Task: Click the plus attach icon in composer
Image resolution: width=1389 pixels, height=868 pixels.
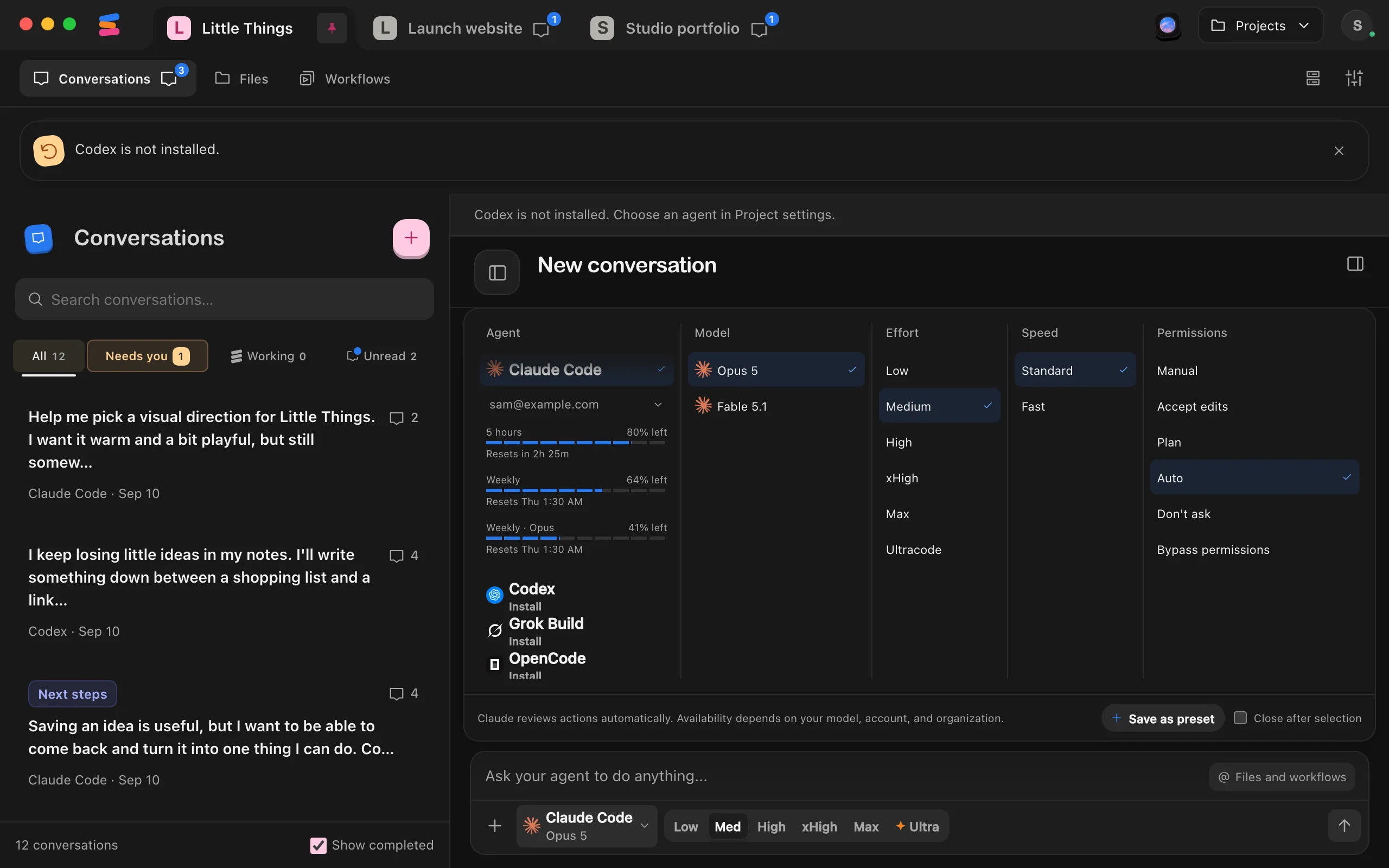Action: pos(495,826)
